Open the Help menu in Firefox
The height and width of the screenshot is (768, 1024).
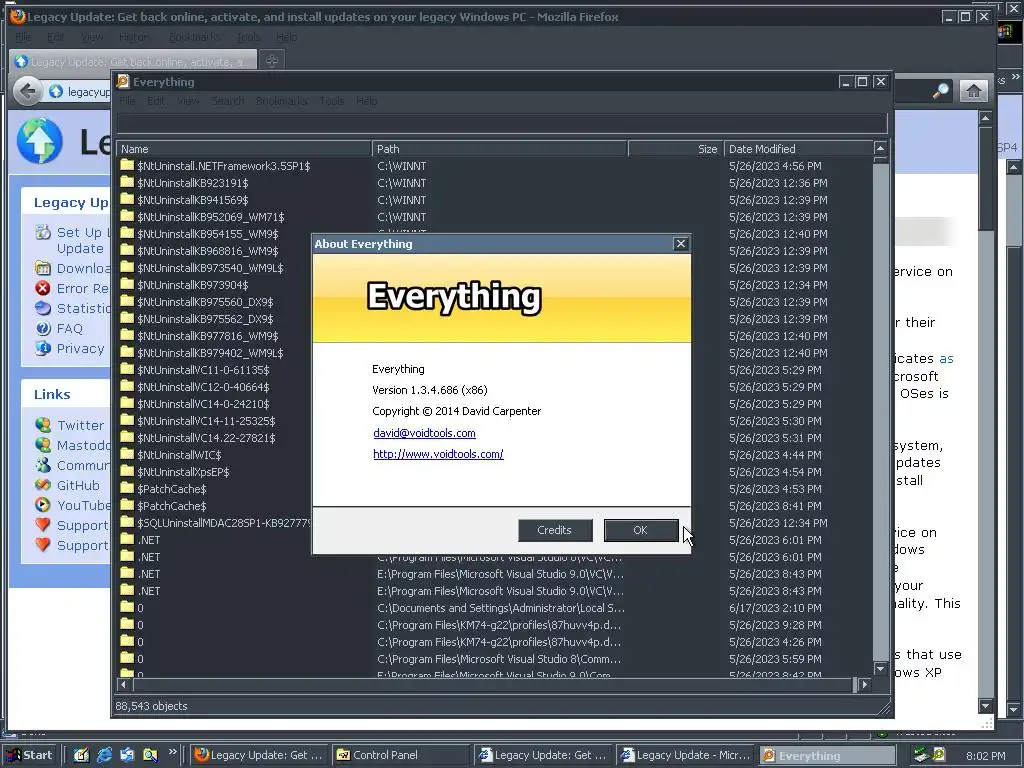point(286,37)
